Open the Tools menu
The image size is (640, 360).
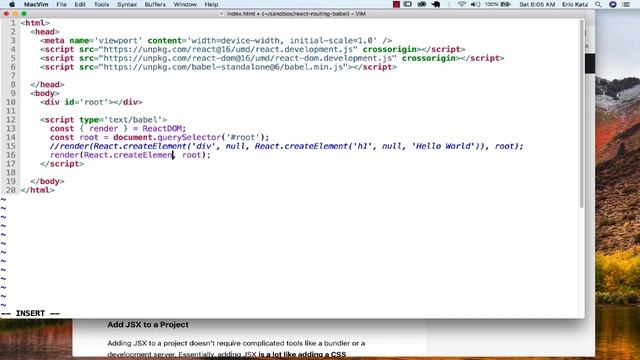coord(101,4)
